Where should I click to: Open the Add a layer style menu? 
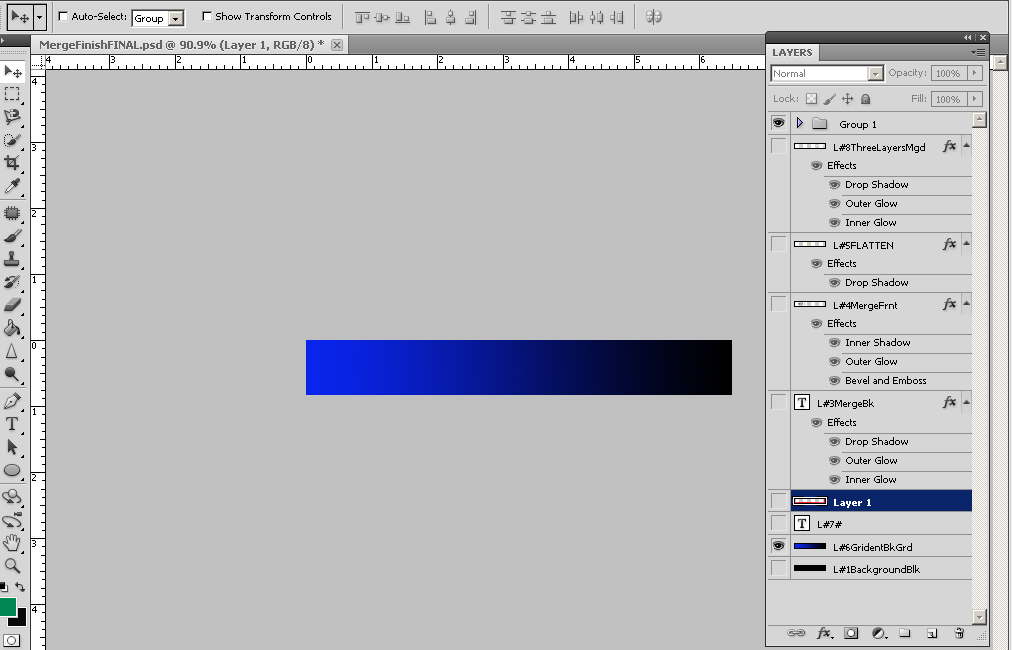(824, 633)
